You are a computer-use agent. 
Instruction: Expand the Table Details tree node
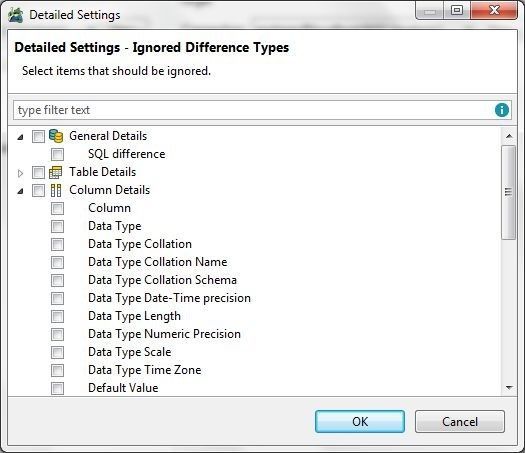[x=20, y=173]
